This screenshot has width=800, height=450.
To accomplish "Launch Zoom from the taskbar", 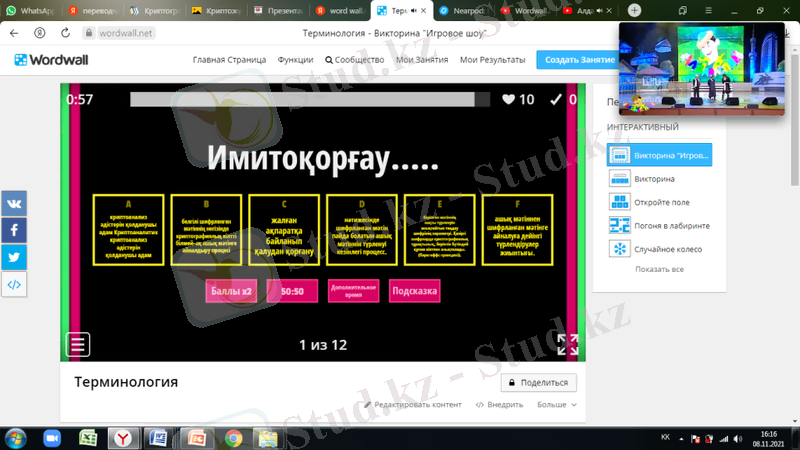I will pyautogui.click(x=52, y=438).
